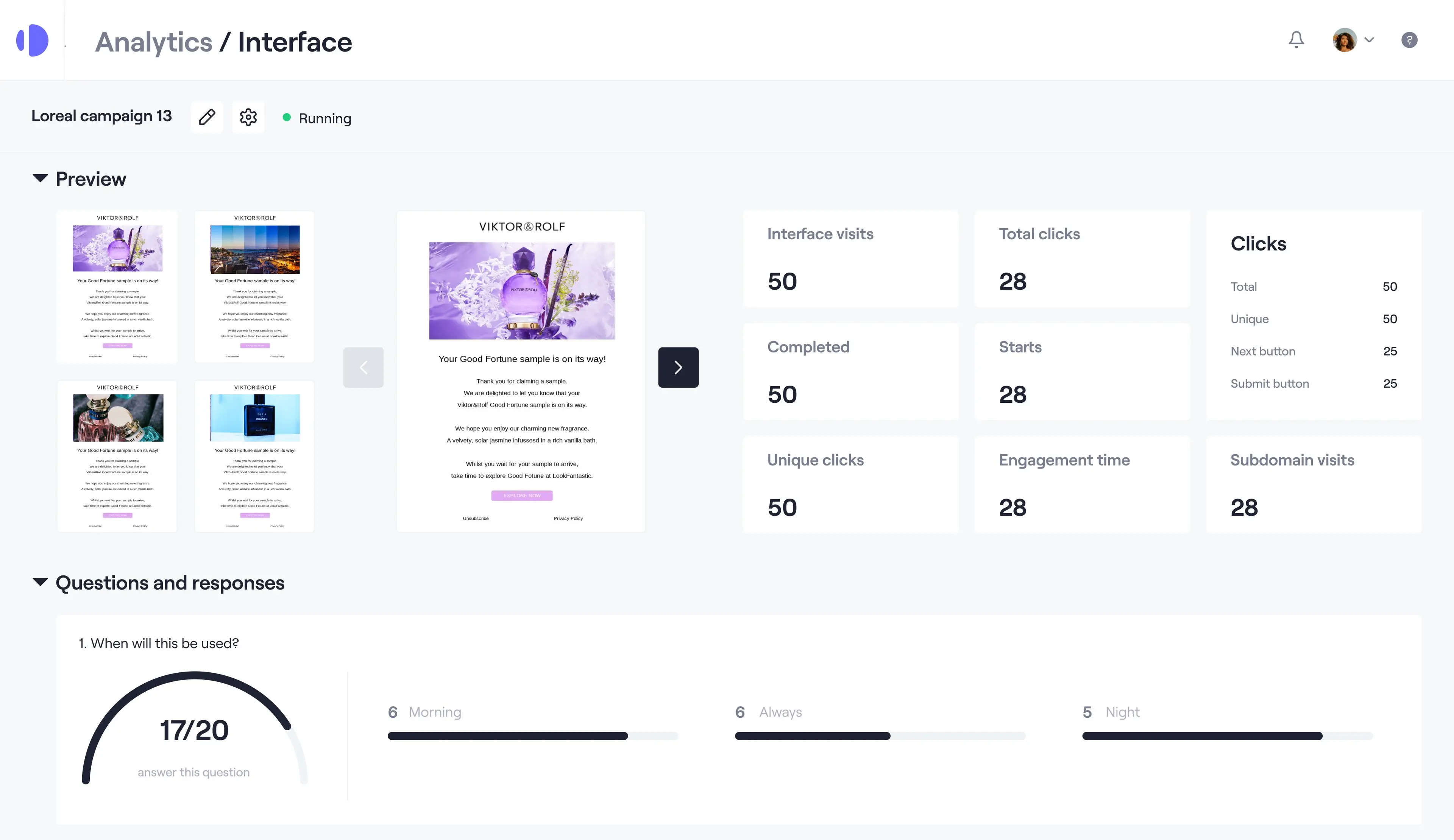1454x840 pixels.
Task: Click the user profile avatar
Action: [1344, 40]
